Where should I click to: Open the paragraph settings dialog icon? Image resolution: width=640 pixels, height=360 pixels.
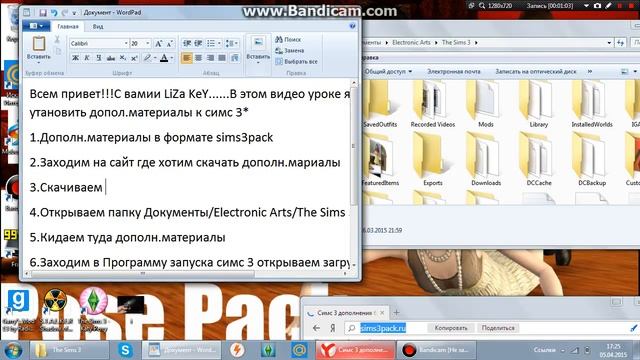pyautogui.click(x=235, y=58)
